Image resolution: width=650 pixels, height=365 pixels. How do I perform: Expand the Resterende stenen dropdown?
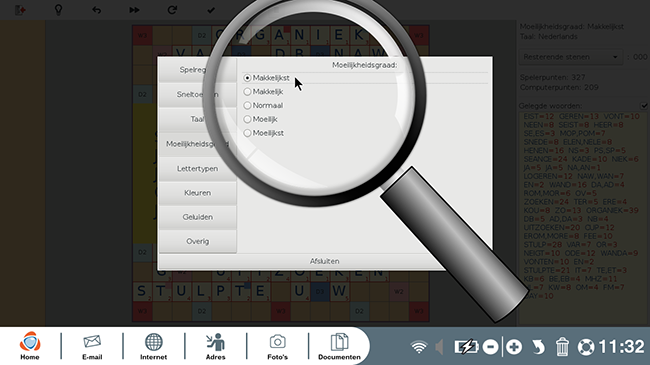(x=571, y=57)
